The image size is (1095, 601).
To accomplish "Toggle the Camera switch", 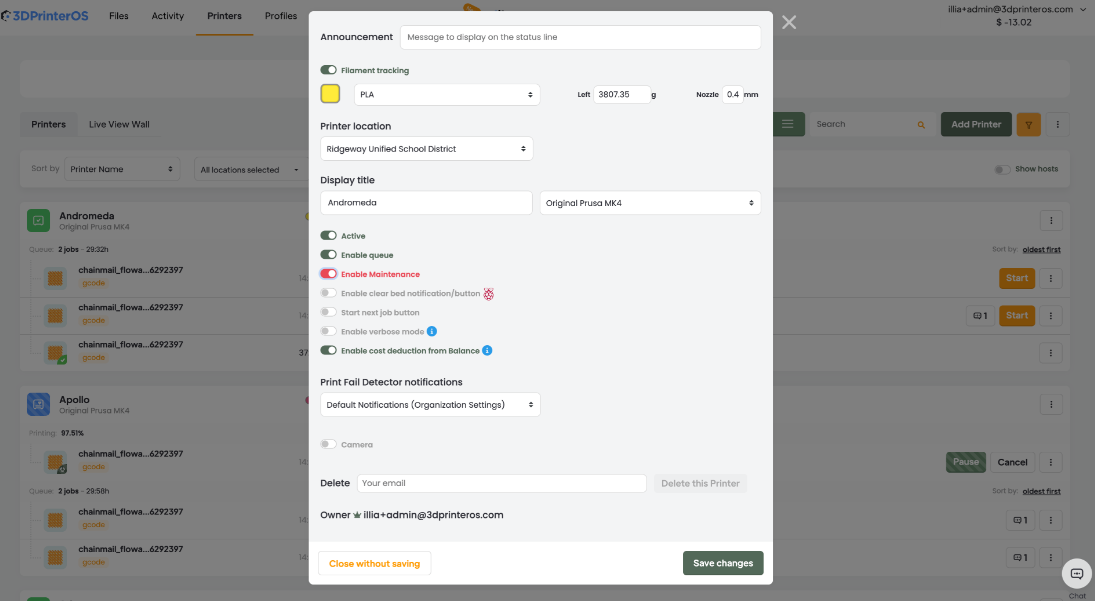I will 328,444.
